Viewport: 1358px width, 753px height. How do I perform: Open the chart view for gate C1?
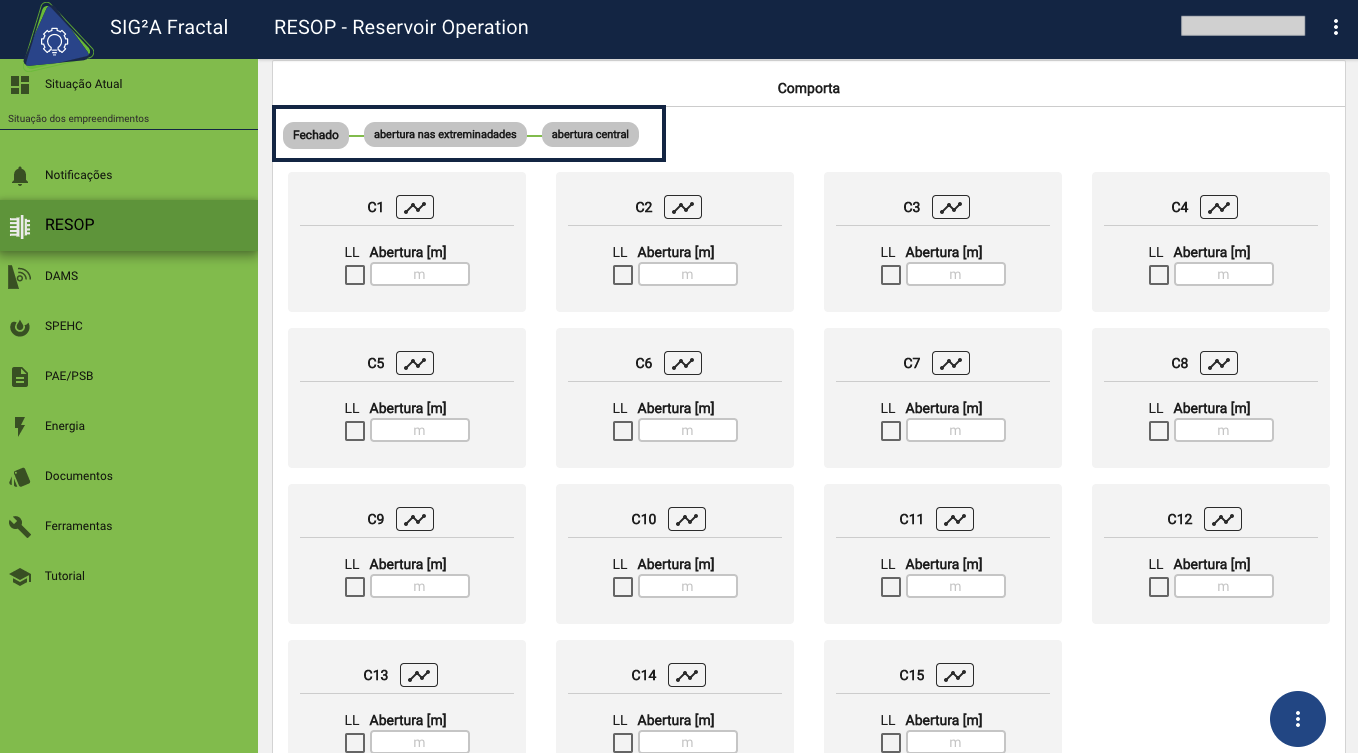[x=415, y=207]
